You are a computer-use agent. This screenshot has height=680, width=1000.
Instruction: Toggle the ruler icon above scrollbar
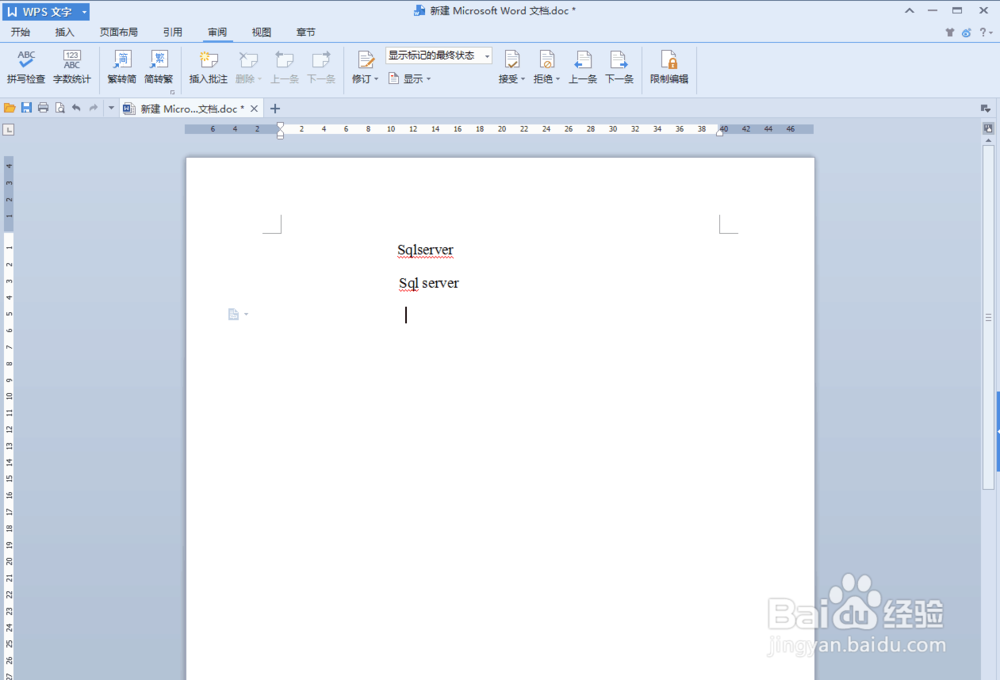pyautogui.click(x=988, y=129)
